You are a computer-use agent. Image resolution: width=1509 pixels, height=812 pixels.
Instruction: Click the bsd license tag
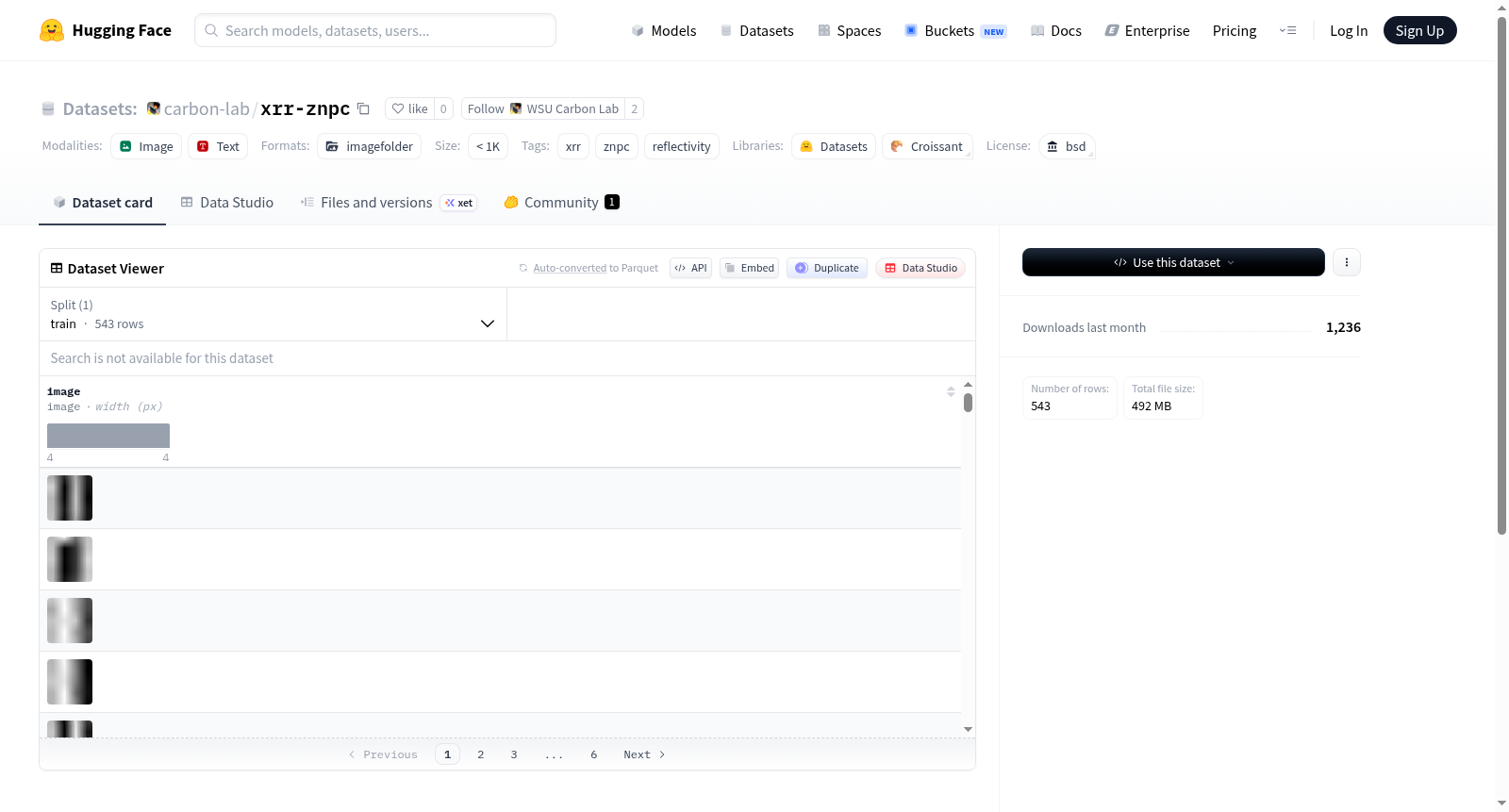tap(1067, 146)
